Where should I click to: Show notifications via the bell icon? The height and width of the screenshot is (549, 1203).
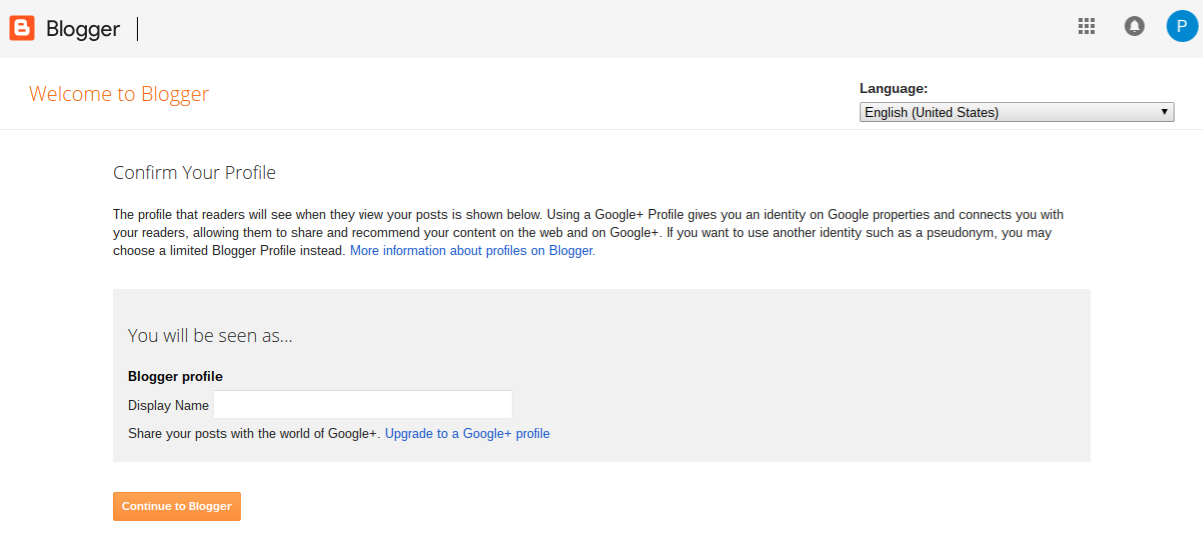point(1134,26)
